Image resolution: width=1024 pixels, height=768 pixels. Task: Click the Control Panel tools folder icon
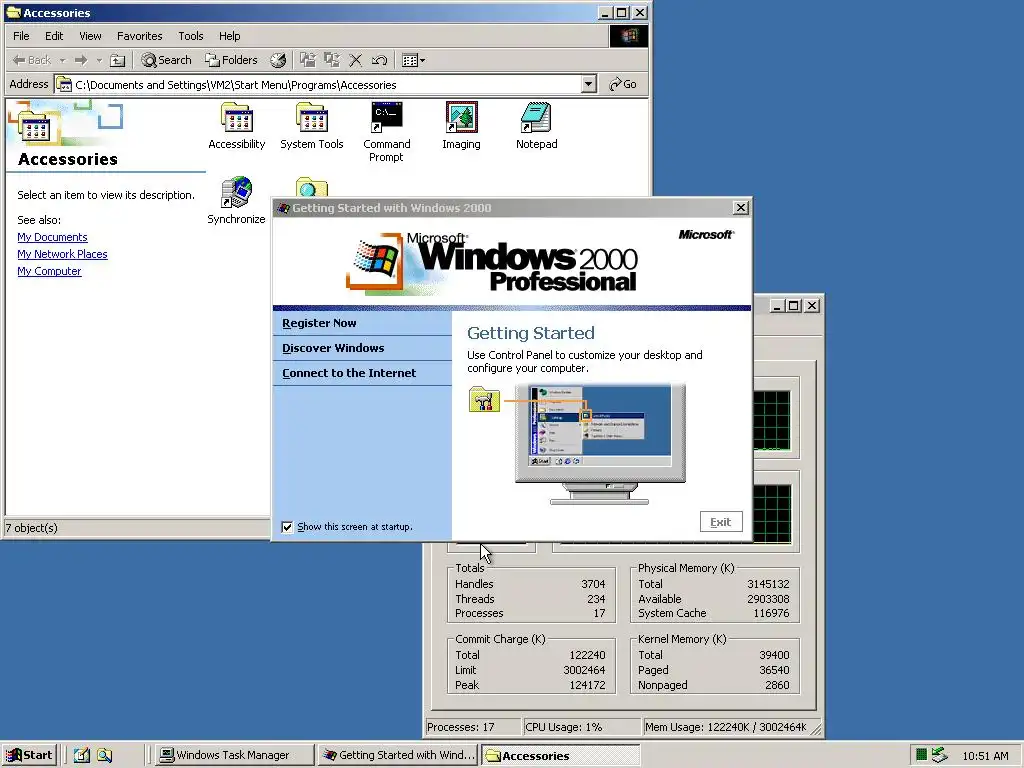point(484,400)
